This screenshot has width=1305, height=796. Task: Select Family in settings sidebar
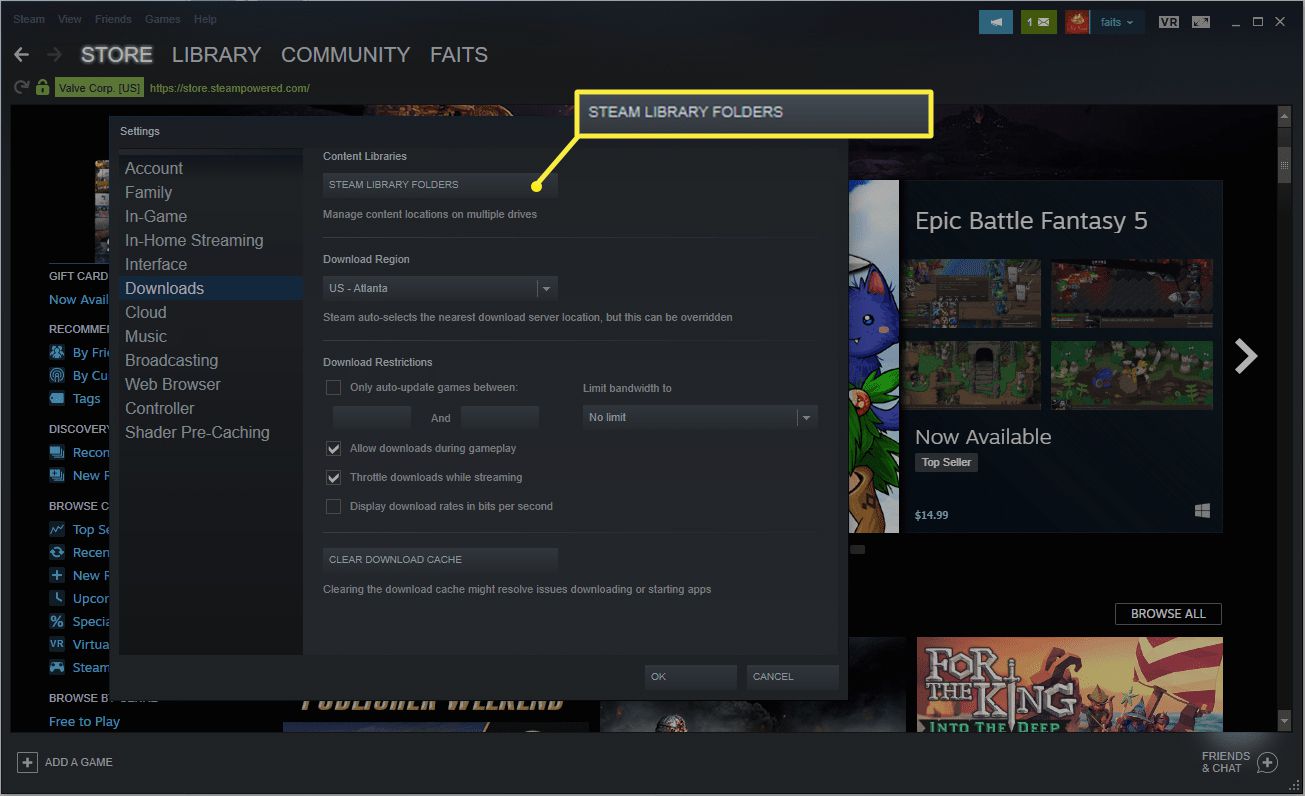[x=211, y=192]
